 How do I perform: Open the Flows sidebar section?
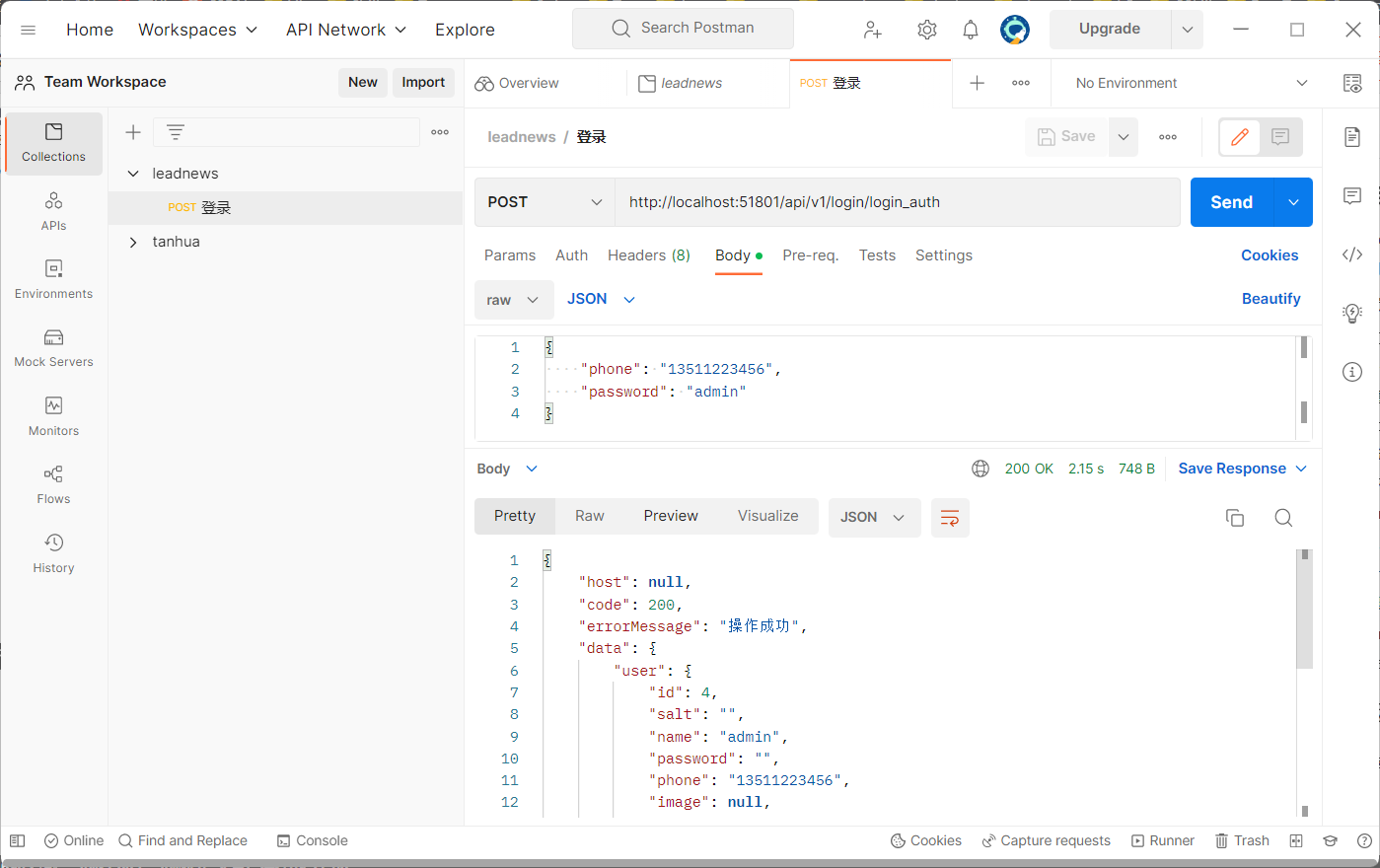54,485
